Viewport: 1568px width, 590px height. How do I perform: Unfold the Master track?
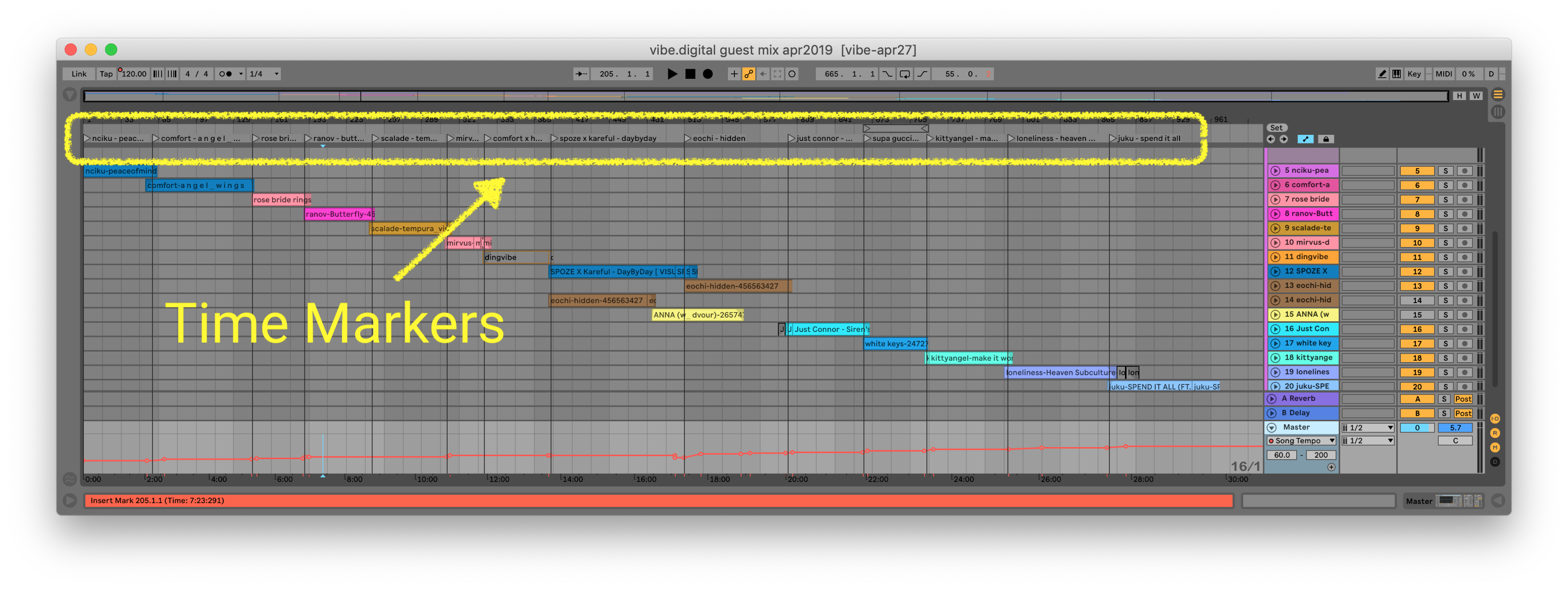click(1271, 427)
